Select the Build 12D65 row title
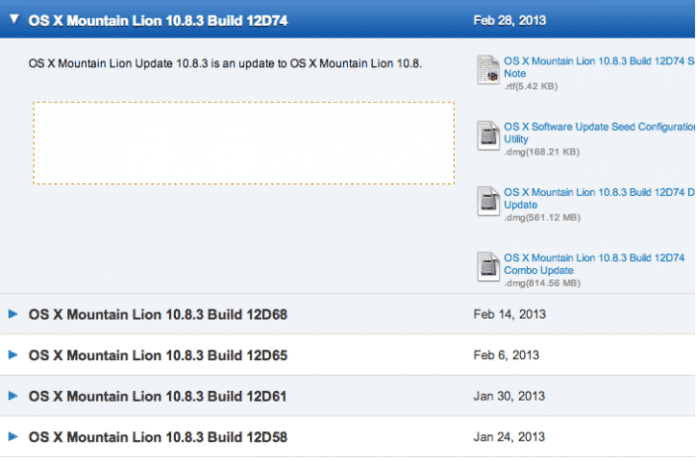The width and height of the screenshot is (696, 464). (158, 355)
